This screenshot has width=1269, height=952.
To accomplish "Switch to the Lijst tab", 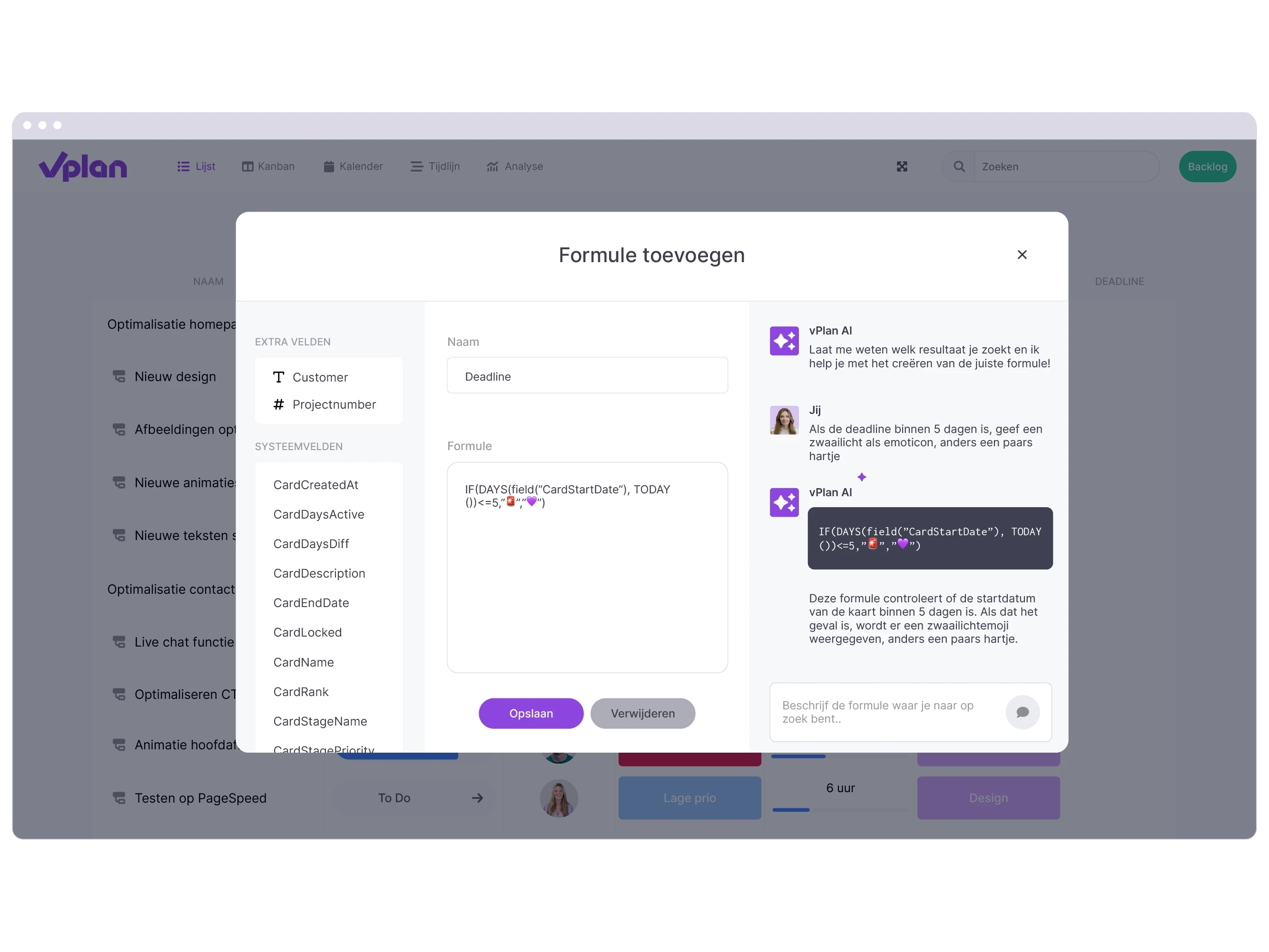I will click(x=196, y=166).
